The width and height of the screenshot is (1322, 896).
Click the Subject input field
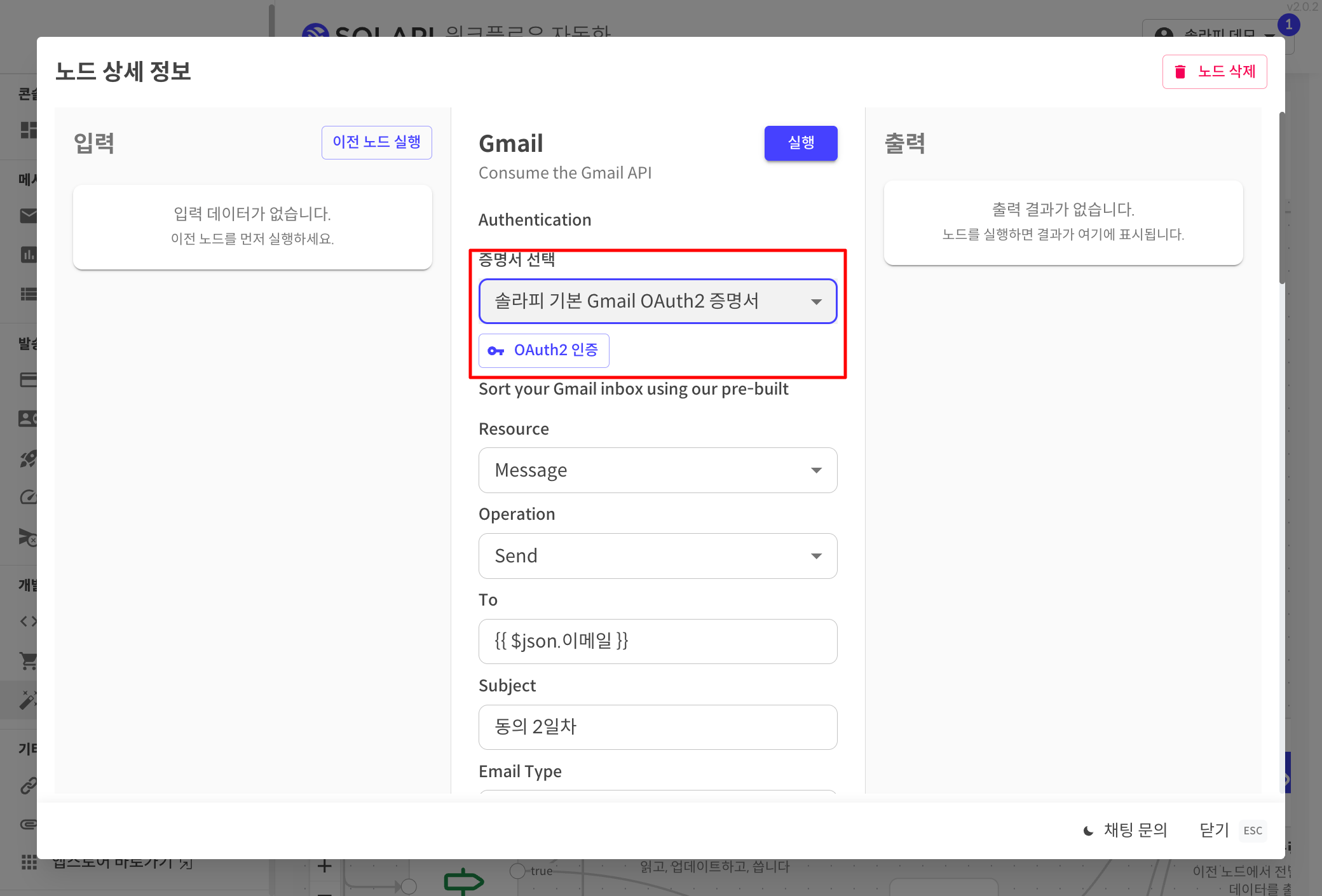[657, 727]
